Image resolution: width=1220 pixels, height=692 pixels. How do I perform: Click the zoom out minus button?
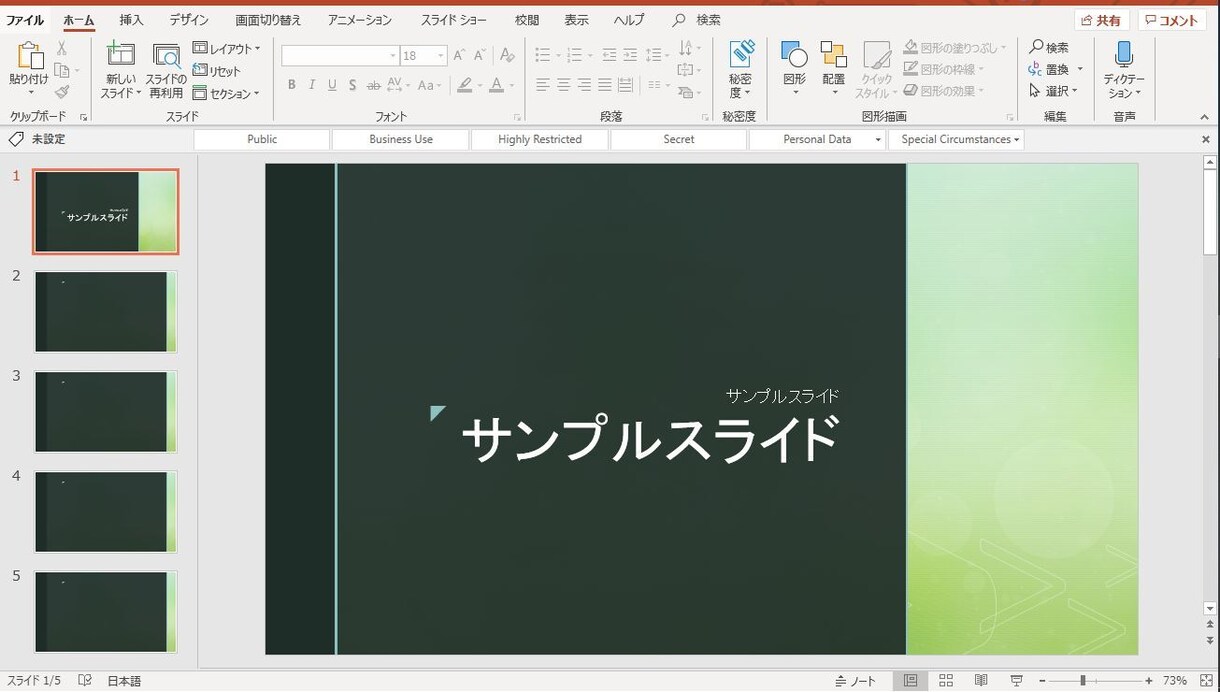[1042, 681]
